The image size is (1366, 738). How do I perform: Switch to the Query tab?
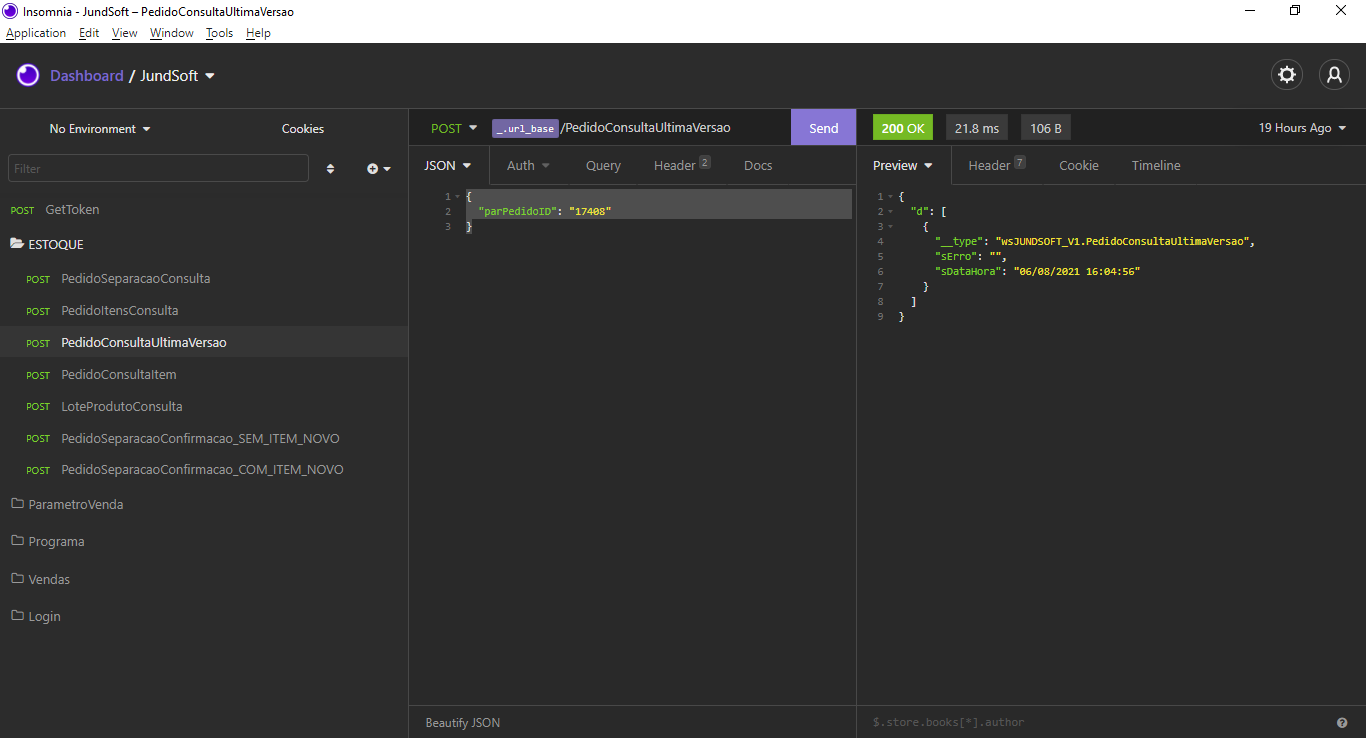pos(603,166)
